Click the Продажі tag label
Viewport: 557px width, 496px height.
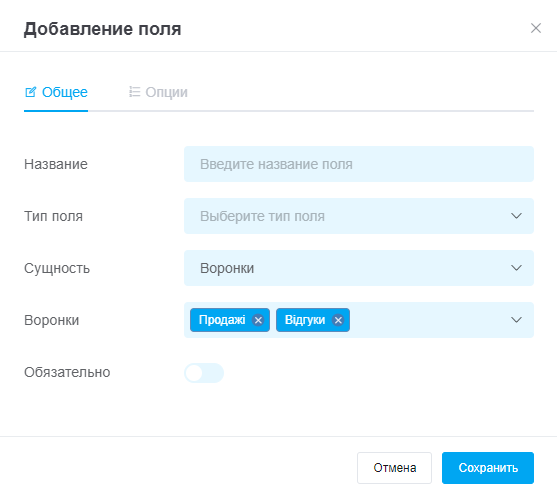pos(222,320)
